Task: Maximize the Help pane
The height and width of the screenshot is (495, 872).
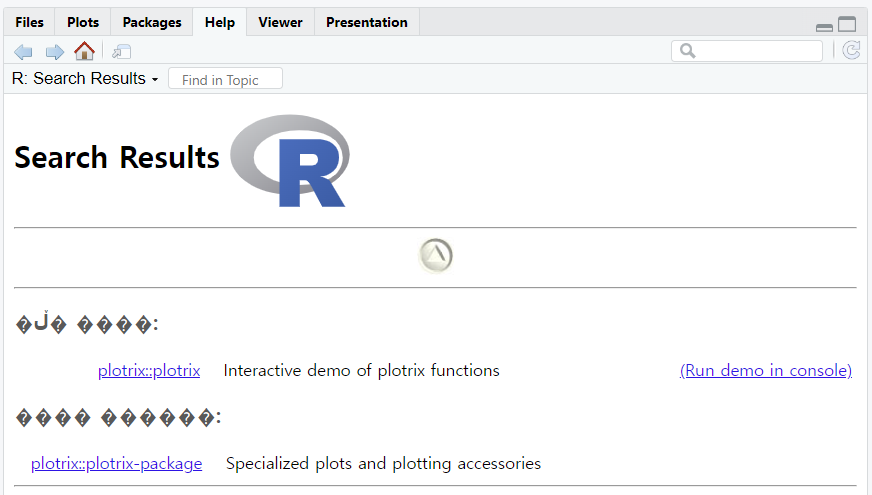Action: tap(847, 24)
